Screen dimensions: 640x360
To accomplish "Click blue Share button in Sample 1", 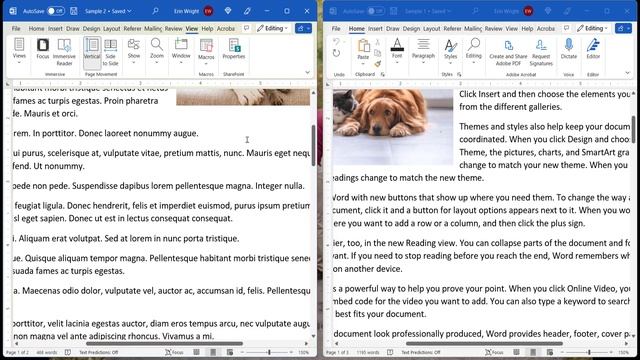I will pos(623,28).
